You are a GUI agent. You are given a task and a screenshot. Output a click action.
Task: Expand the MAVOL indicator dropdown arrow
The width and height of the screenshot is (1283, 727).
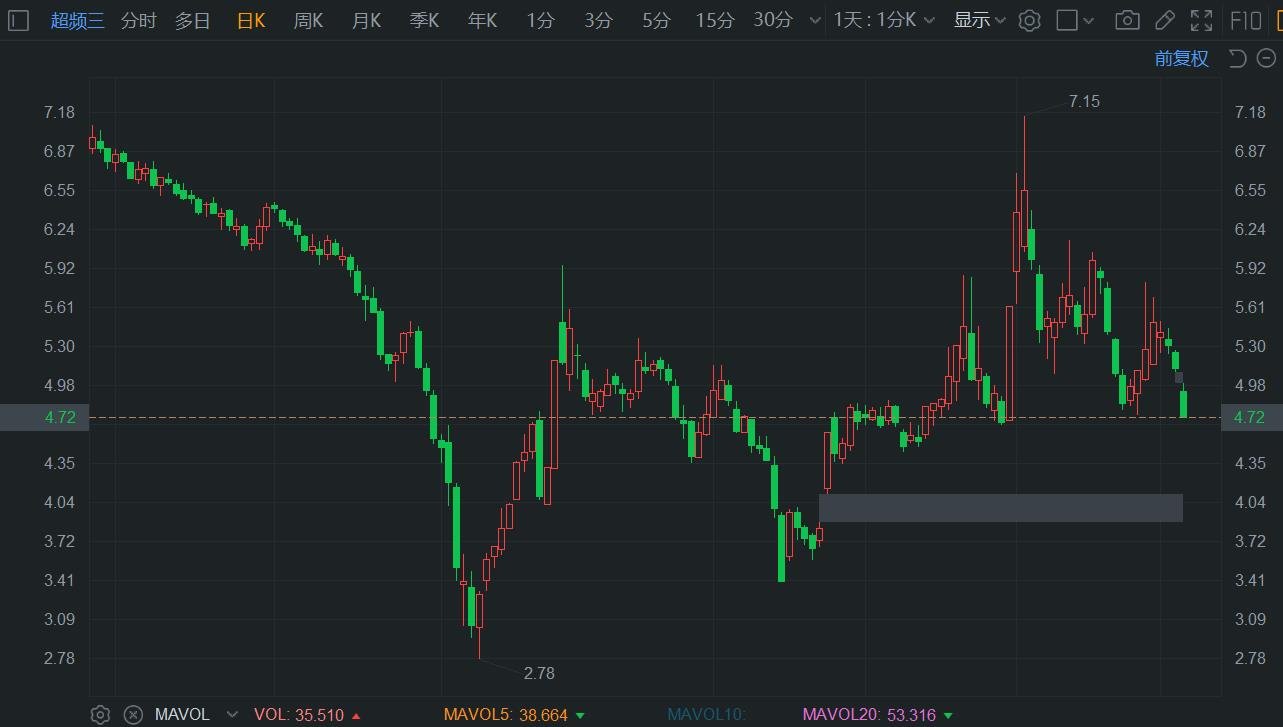coord(233,714)
